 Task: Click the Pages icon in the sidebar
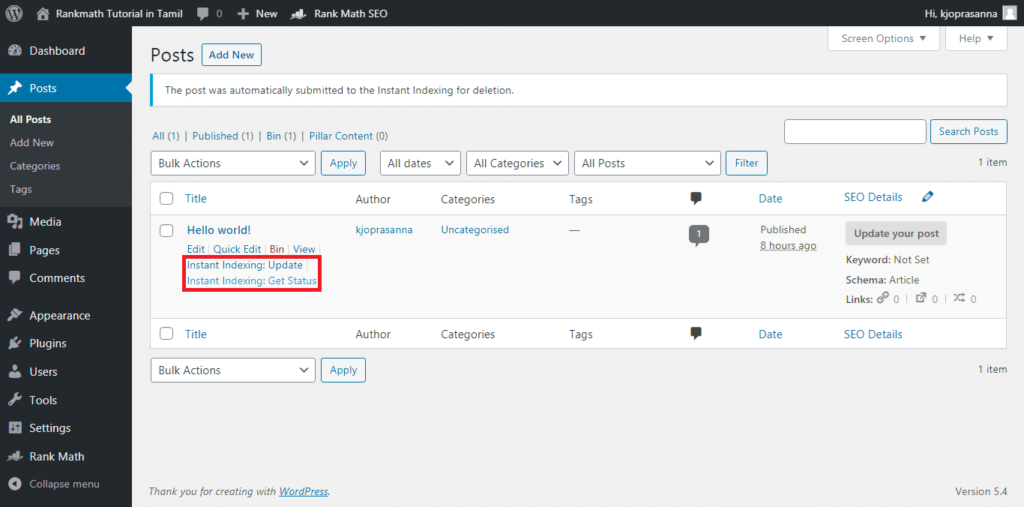[x=15, y=250]
